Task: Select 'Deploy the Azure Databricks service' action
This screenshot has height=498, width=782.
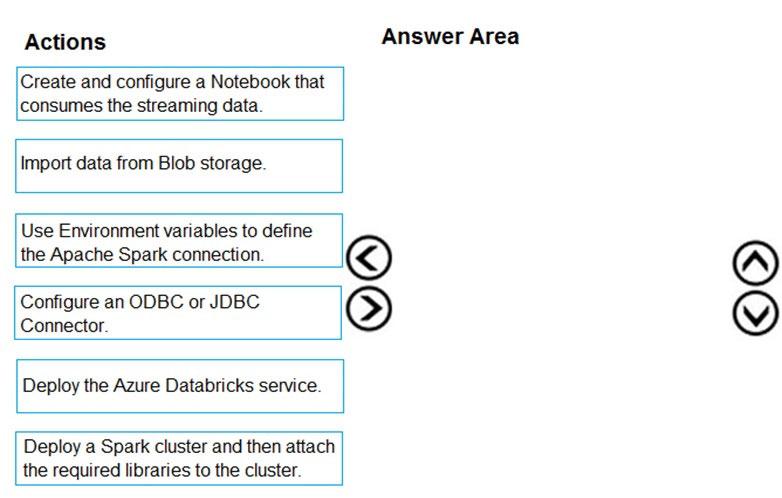Action: [x=180, y=386]
